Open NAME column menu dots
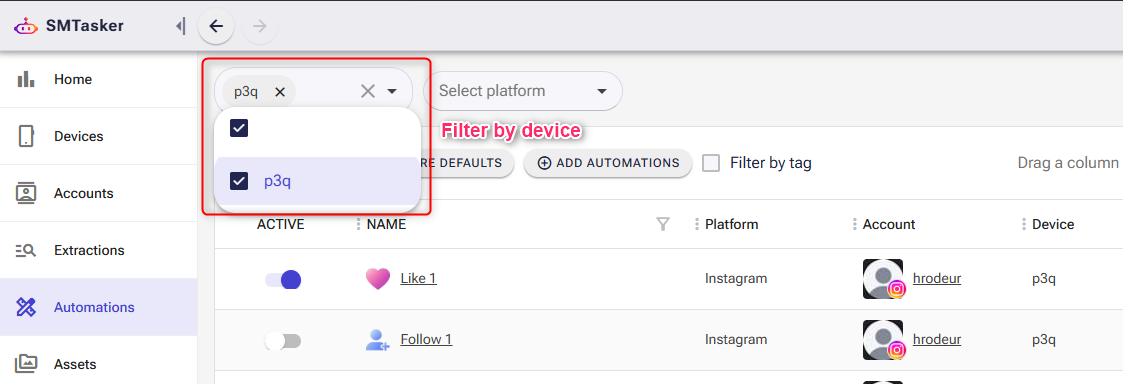The width and height of the screenshot is (1123, 384). coord(359,224)
